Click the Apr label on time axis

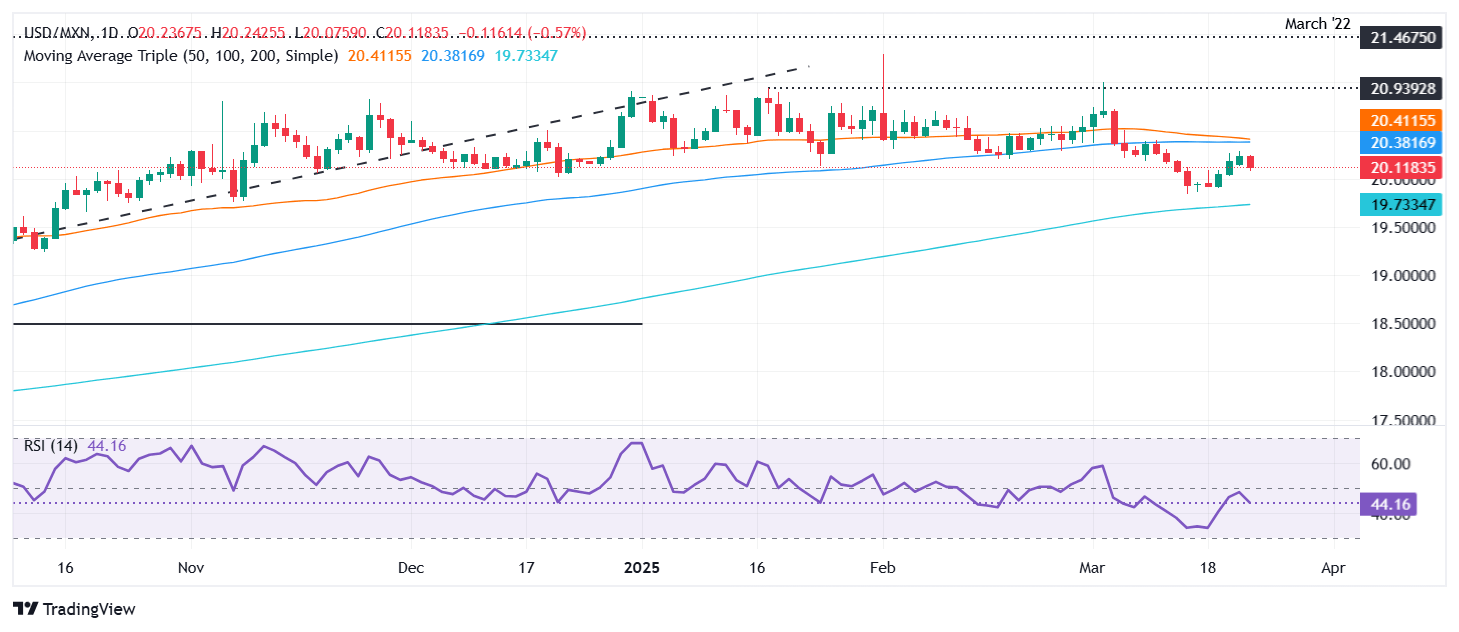click(1332, 567)
